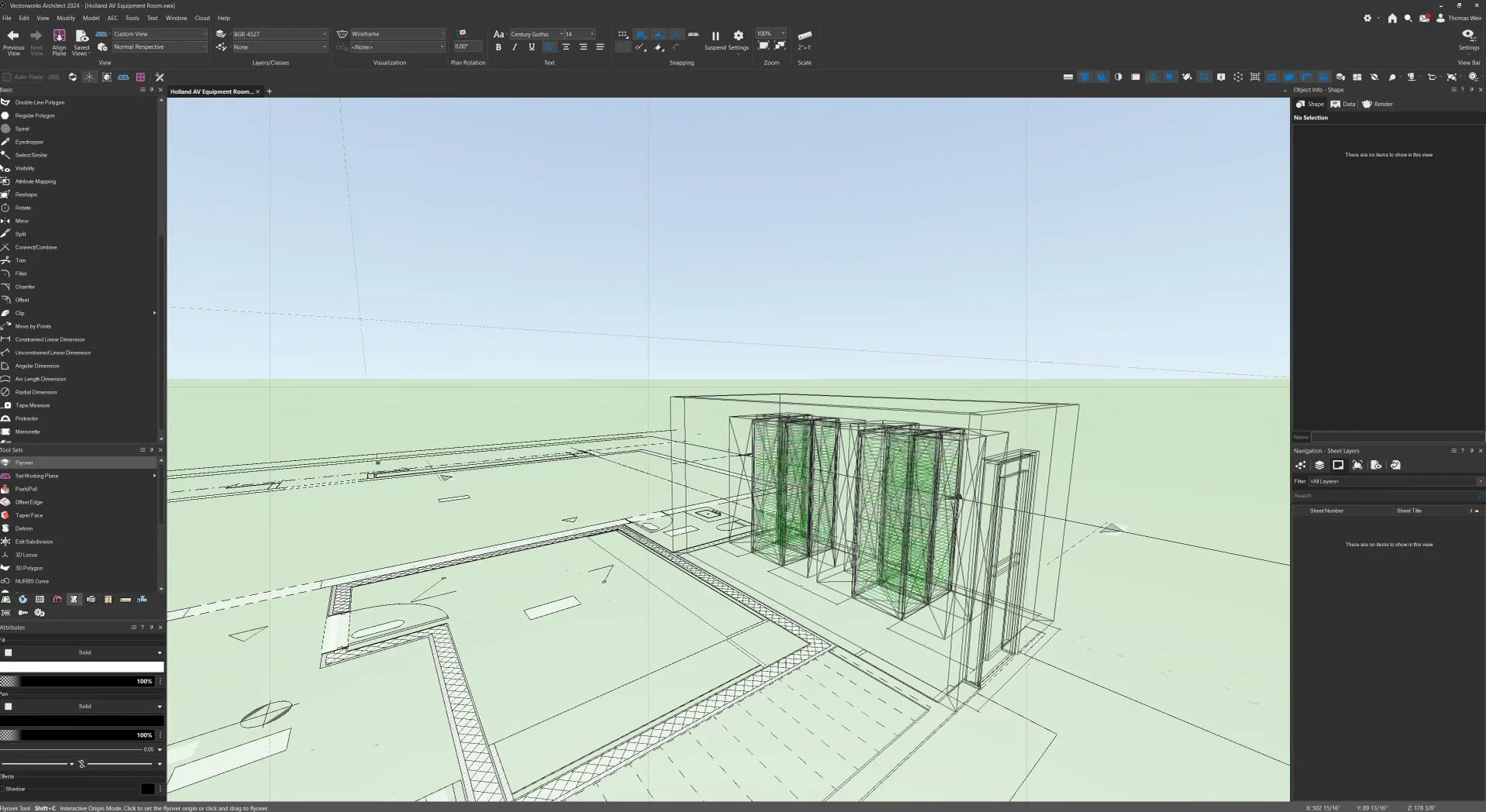Select the Flyover tool
The height and width of the screenshot is (812, 1486).
[x=78, y=463]
